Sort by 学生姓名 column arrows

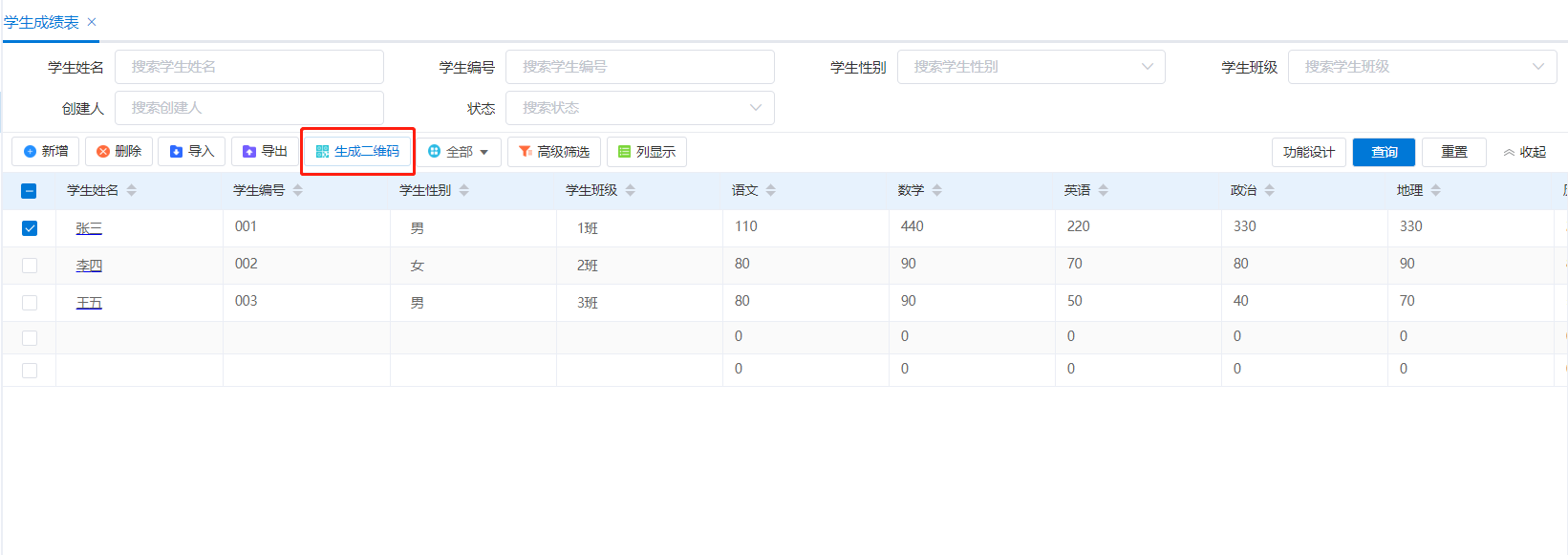click(132, 190)
